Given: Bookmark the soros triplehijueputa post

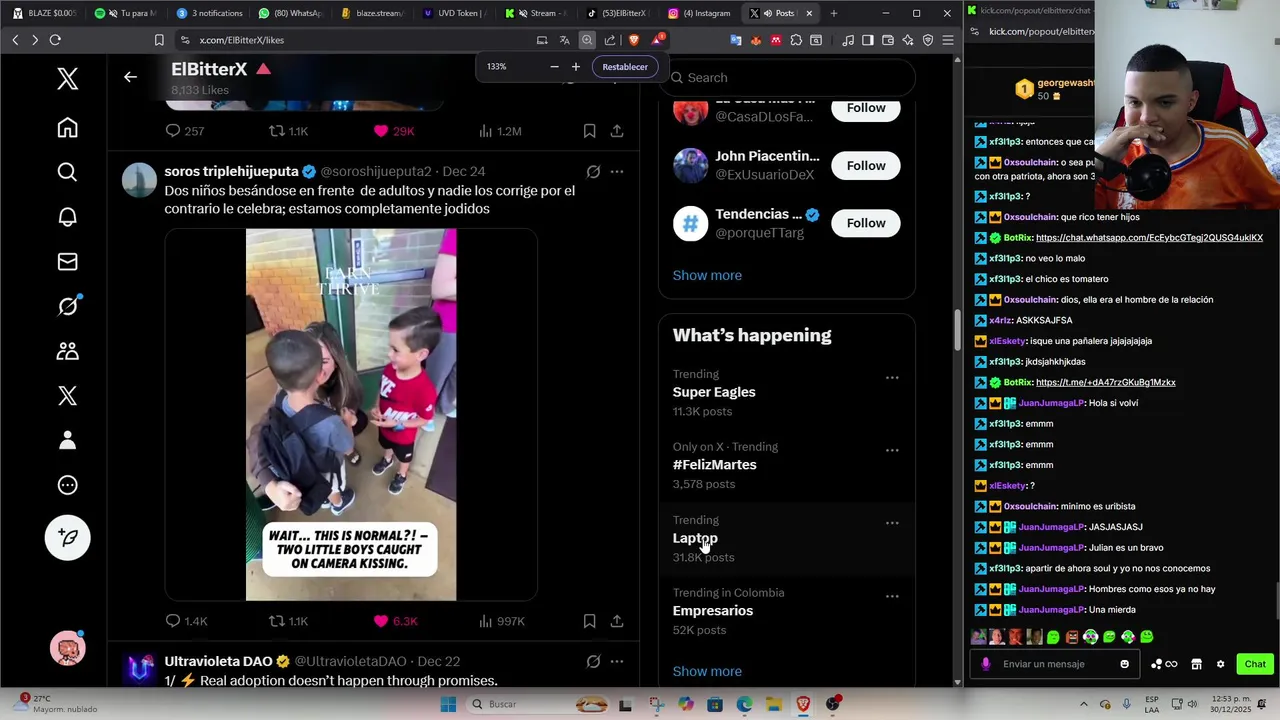Looking at the screenshot, I should (x=589, y=621).
